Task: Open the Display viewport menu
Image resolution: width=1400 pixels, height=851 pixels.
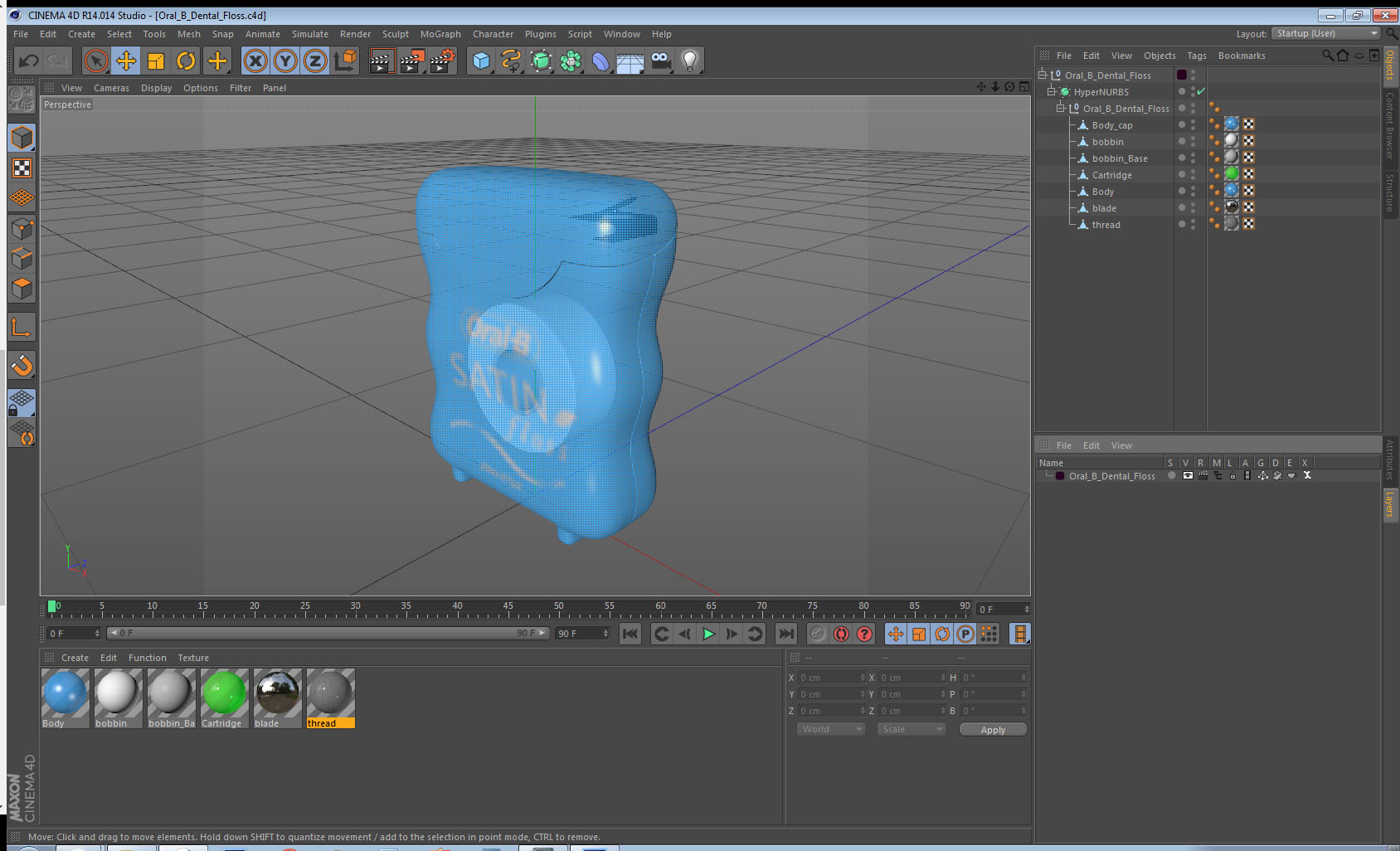Action: pos(156,88)
